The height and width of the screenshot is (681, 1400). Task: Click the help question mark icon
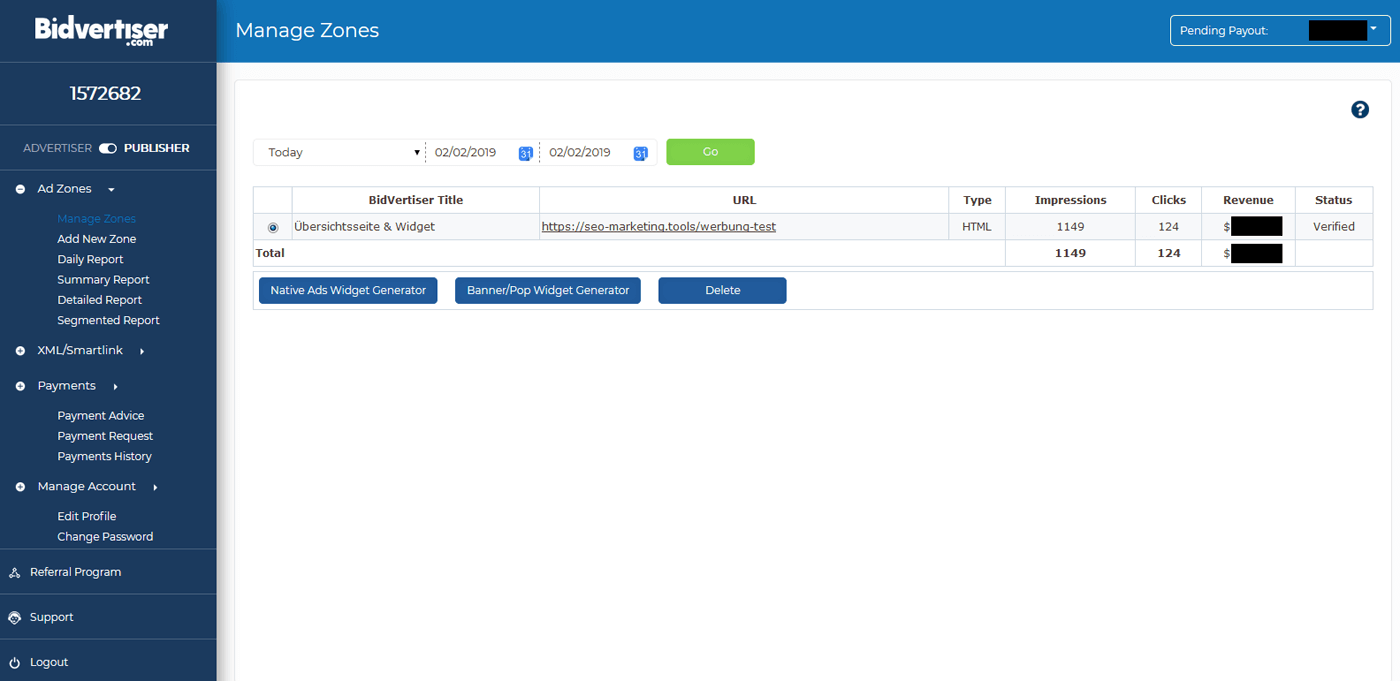pyautogui.click(x=1359, y=110)
